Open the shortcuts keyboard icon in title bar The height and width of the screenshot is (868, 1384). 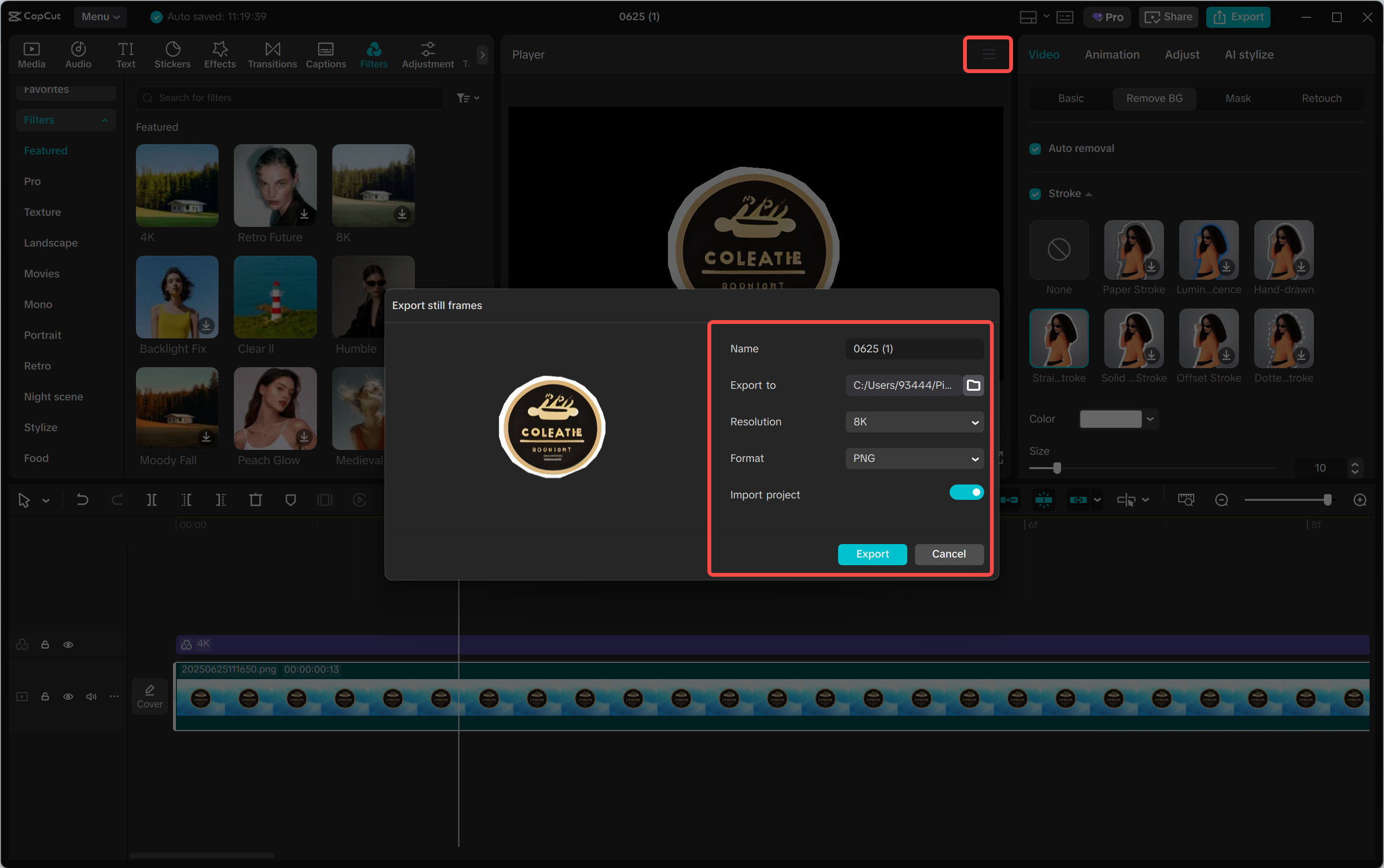(x=1065, y=17)
